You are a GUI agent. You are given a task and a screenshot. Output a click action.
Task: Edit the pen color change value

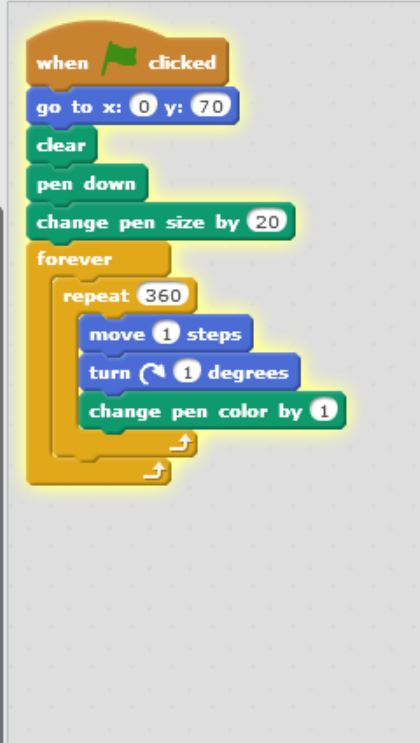(324, 412)
